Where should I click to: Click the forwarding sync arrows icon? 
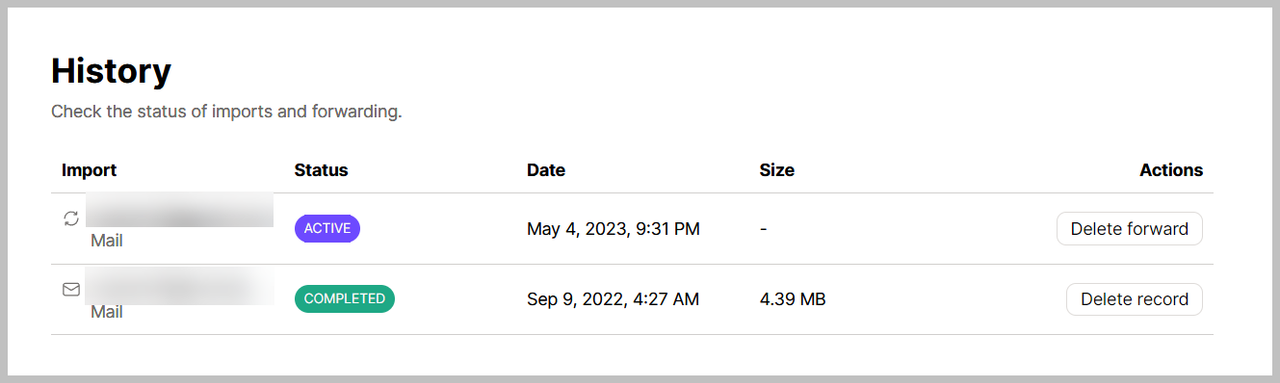click(x=71, y=218)
